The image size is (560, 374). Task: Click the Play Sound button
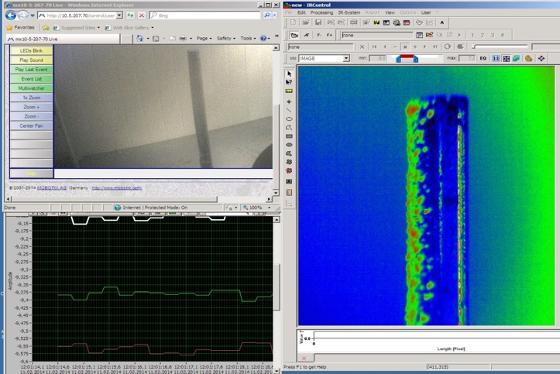(31, 60)
